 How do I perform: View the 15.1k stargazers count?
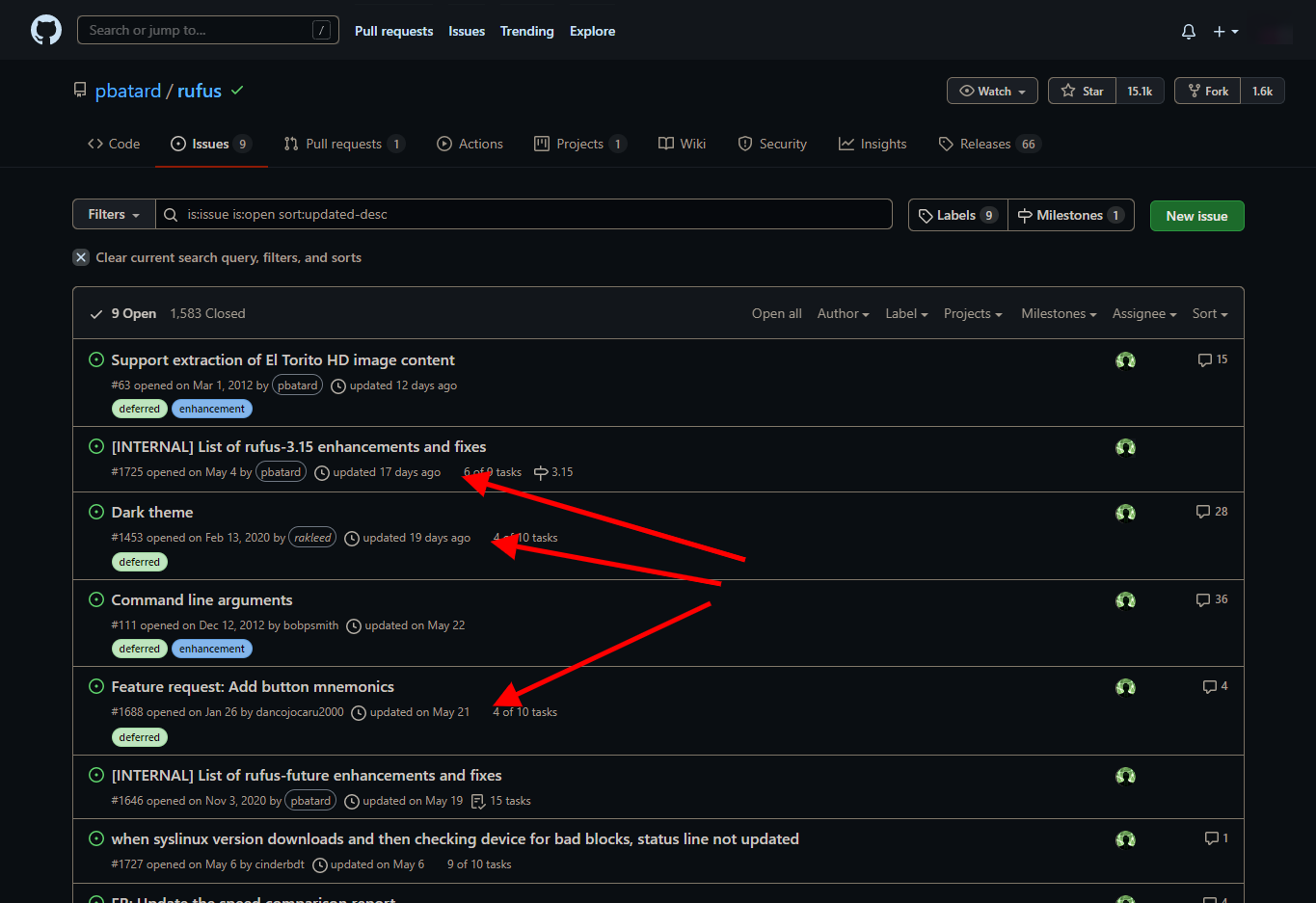1140,91
